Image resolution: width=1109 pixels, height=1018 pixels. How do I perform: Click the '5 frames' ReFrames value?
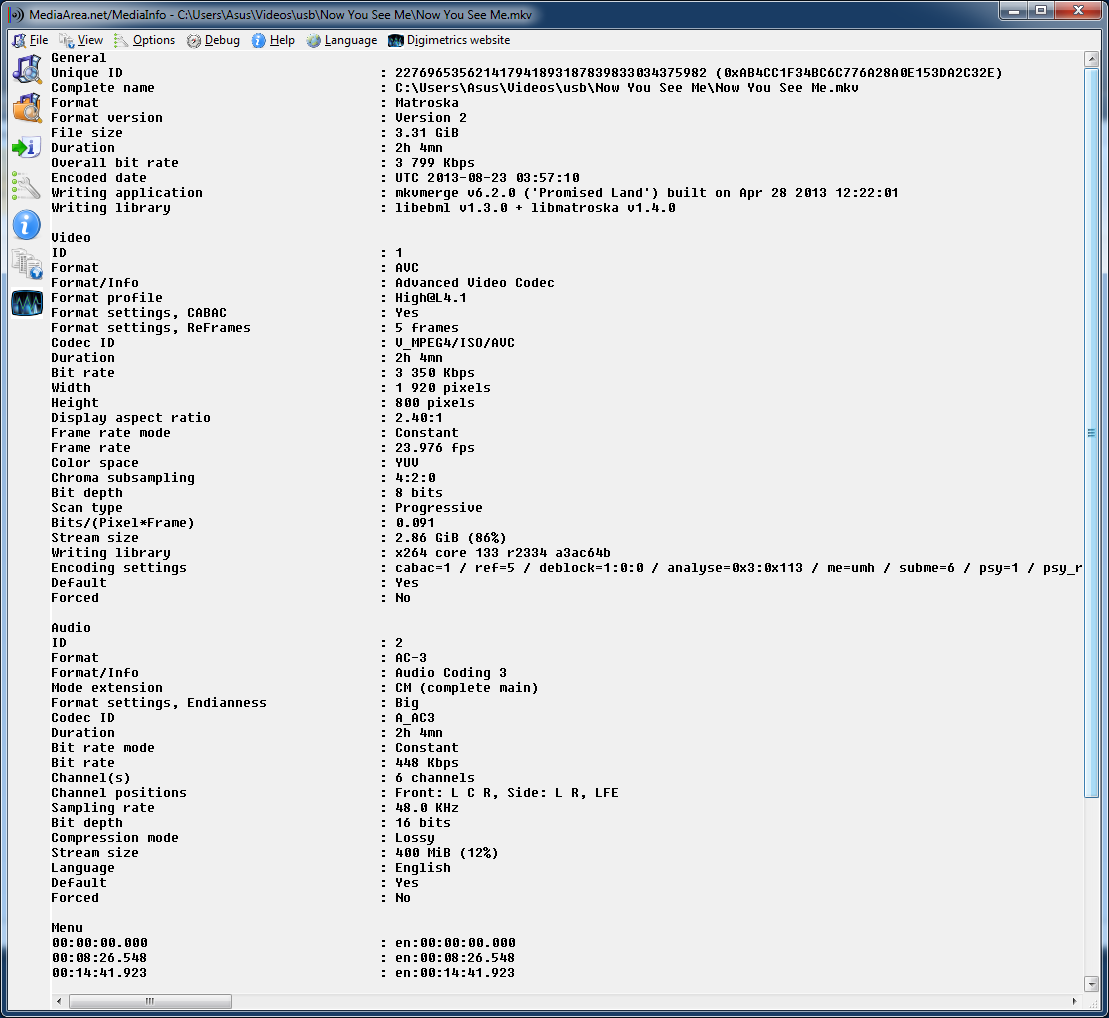426,328
